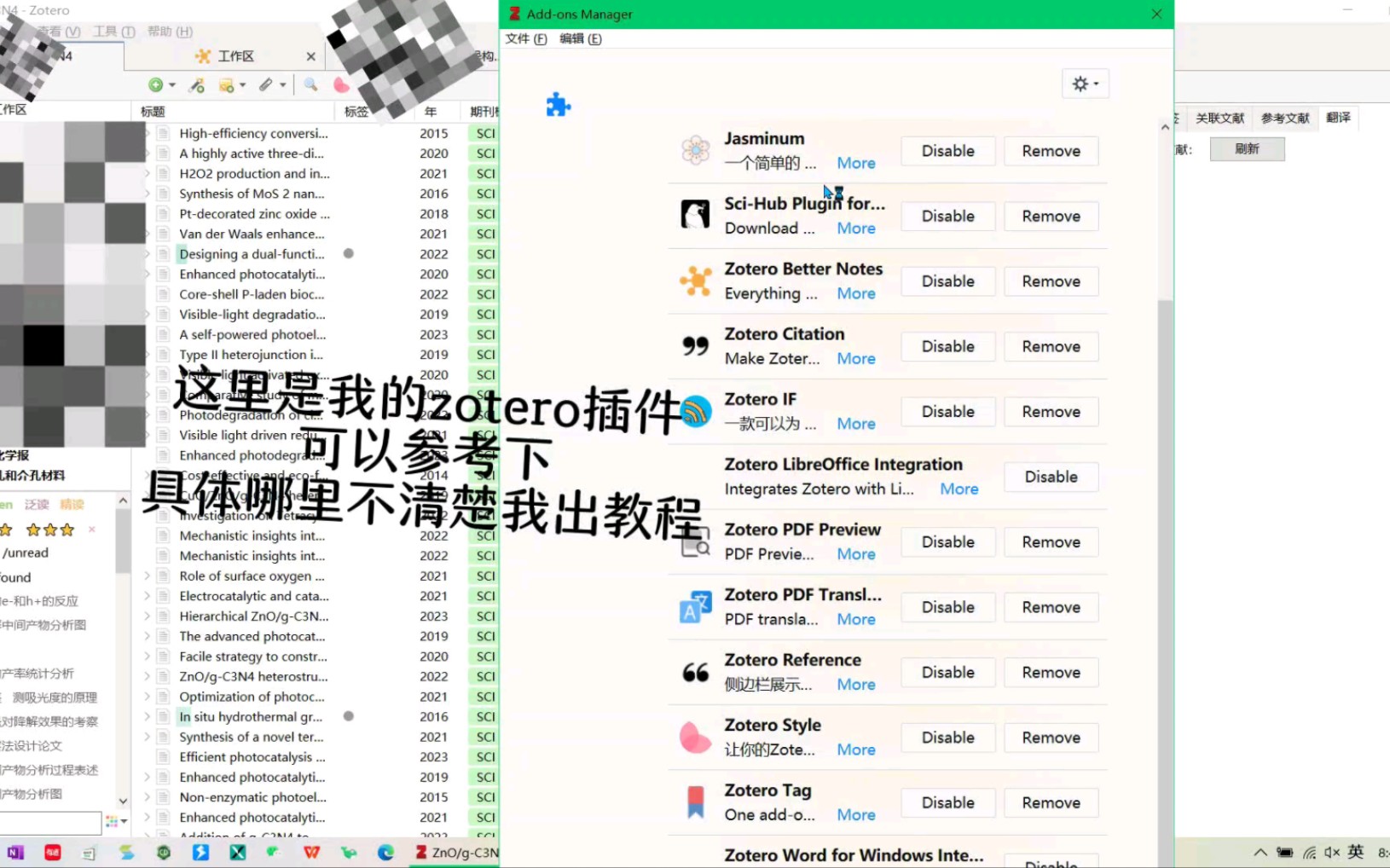Disable Zotero PDF Translate add-on
The image size is (1390, 868).
[x=947, y=607]
